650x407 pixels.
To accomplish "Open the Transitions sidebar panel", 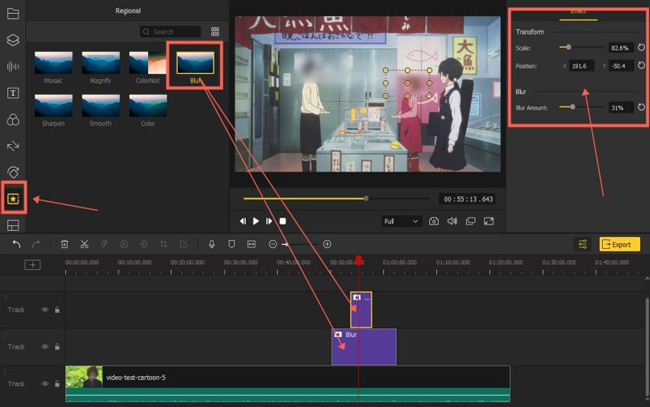I will (13, 146).
